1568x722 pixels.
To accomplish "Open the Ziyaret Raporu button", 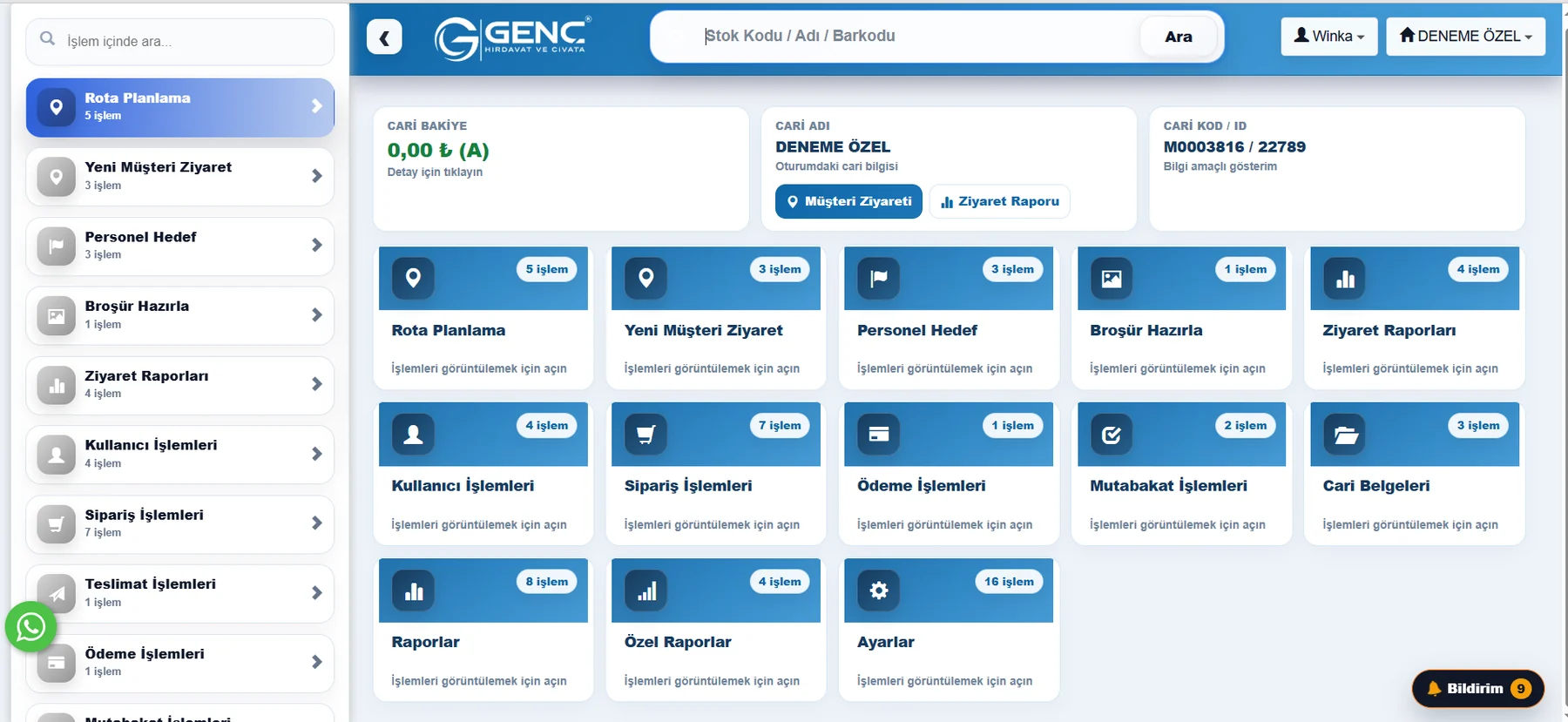I will coord(999,201).
